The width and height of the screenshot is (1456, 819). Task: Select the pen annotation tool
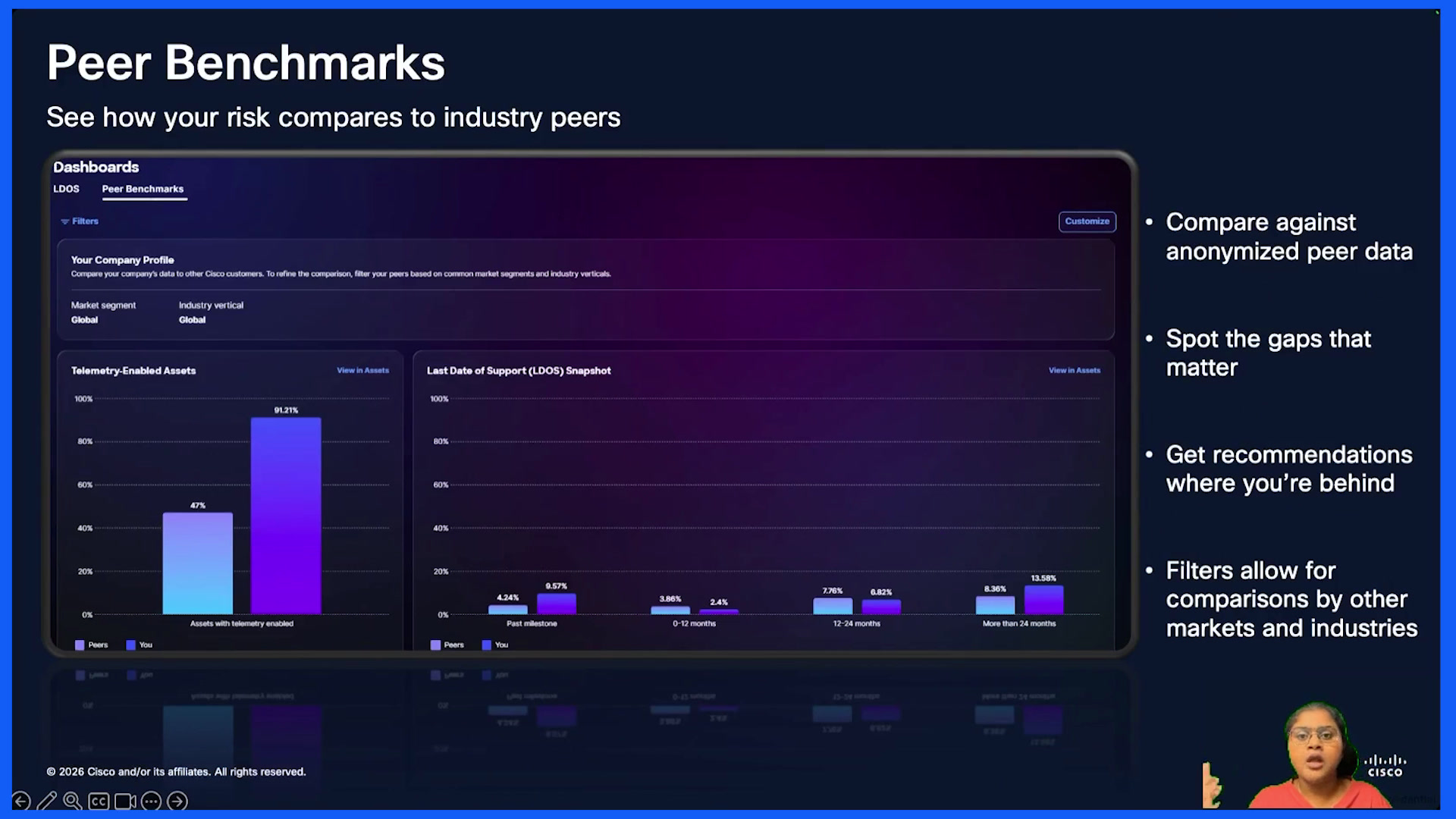(x=47, y=801)
